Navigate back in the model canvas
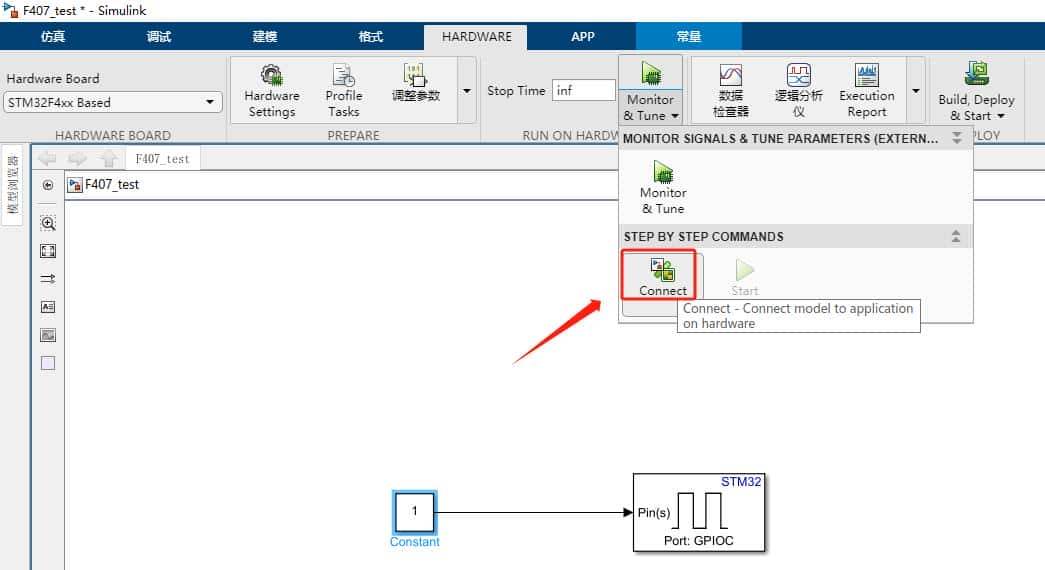 (47, 159)
